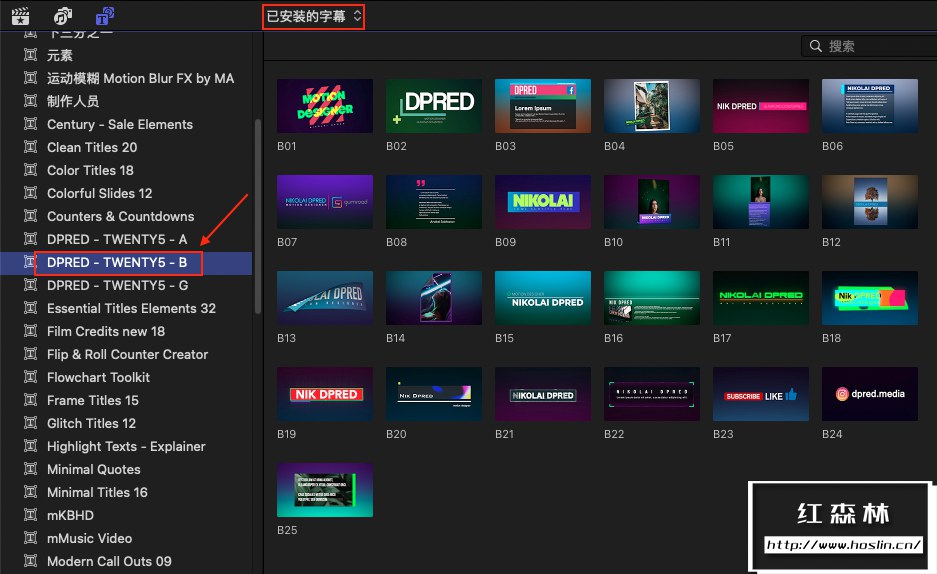The width and height of the screenshot is (937, 574).
Task: Select the B05 title thumbnail
Action: [x=761, y=106]
